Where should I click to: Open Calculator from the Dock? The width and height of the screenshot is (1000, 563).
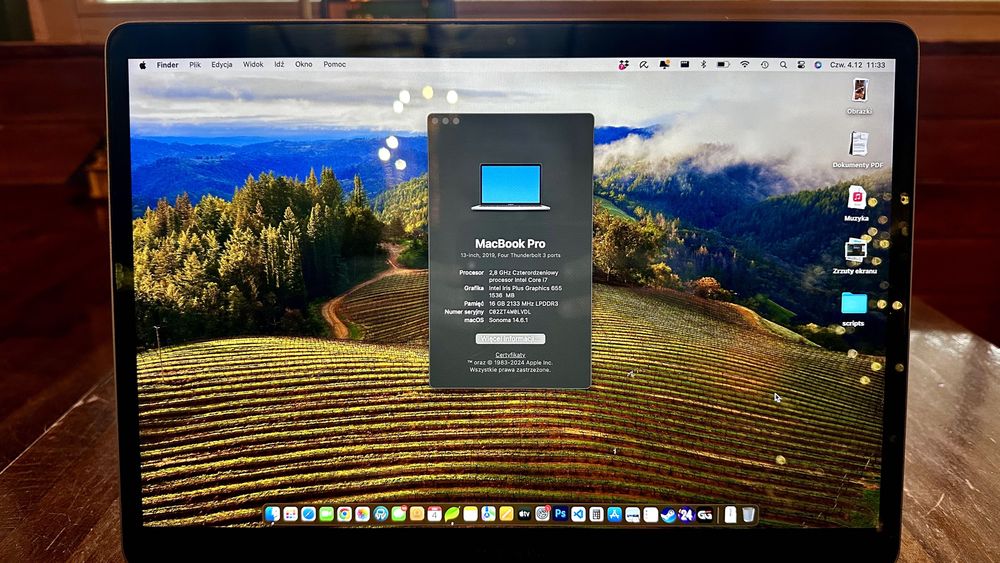pyautogui.click(x=596, y=513)
